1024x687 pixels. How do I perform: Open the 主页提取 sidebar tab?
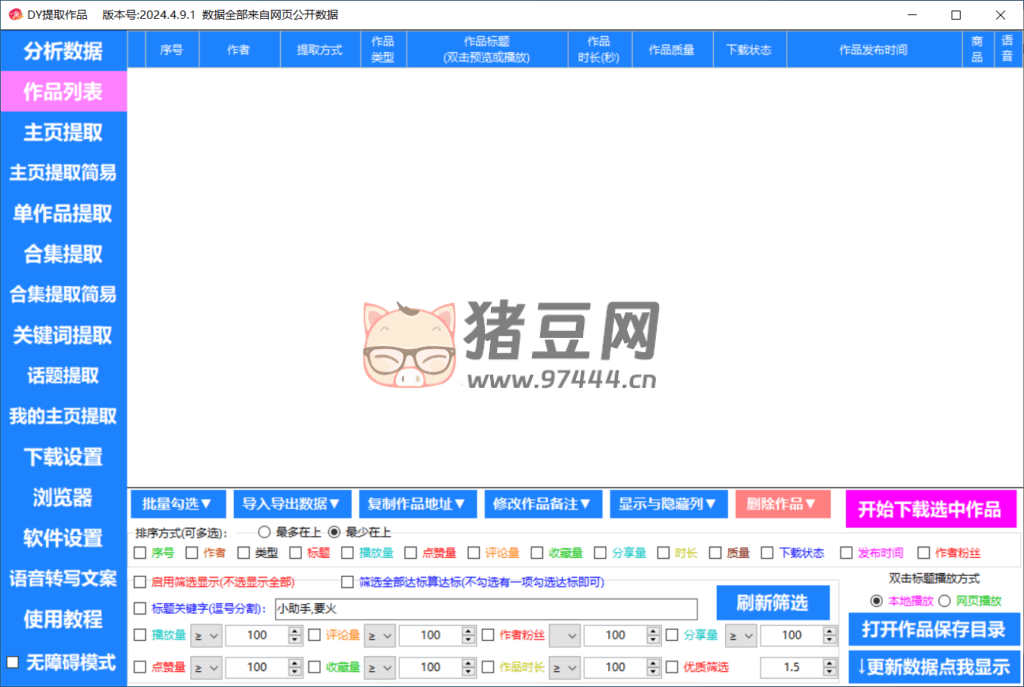pos(63,133)
